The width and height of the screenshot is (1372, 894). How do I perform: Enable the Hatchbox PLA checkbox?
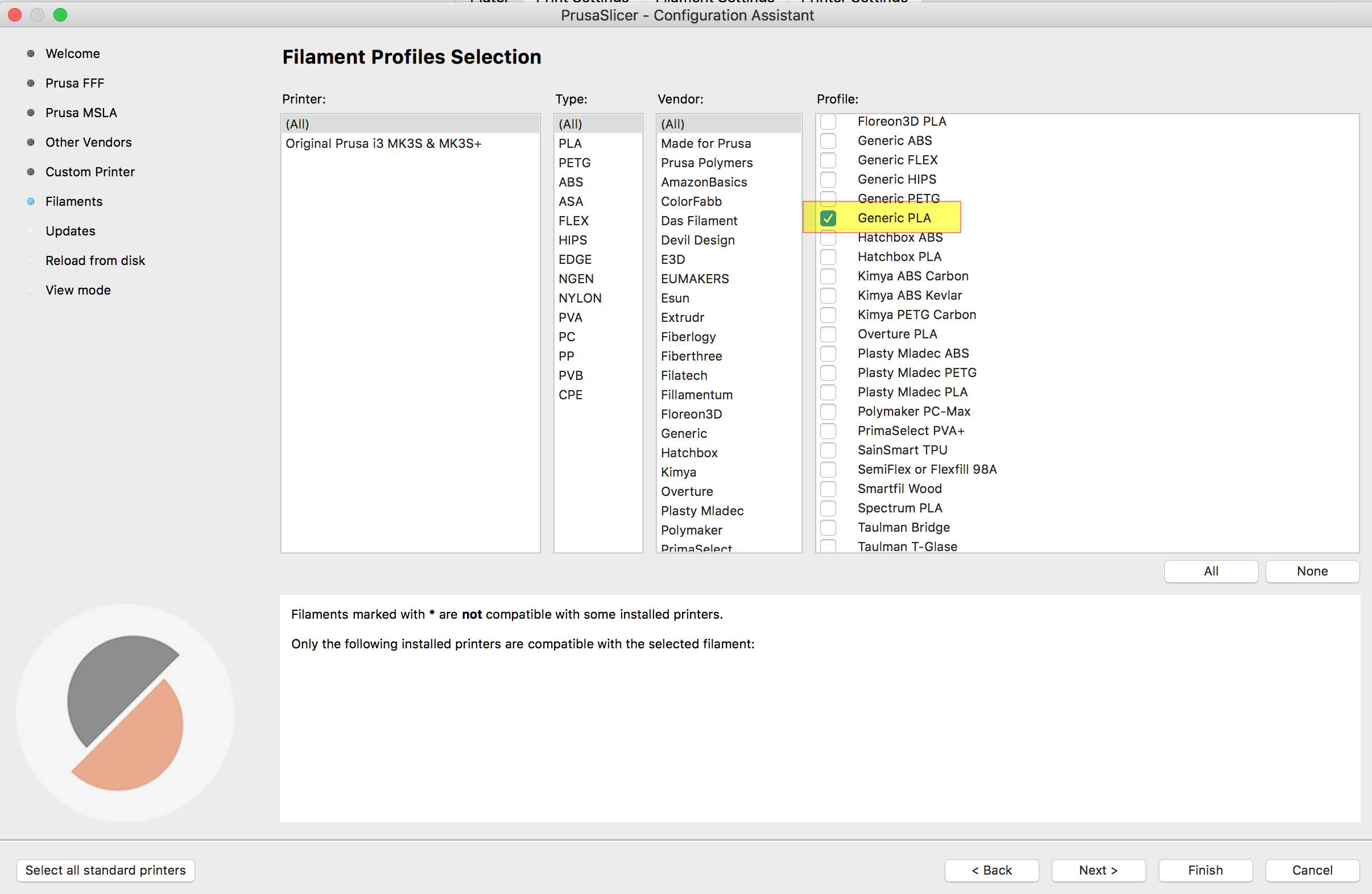(x=828, y=256)
